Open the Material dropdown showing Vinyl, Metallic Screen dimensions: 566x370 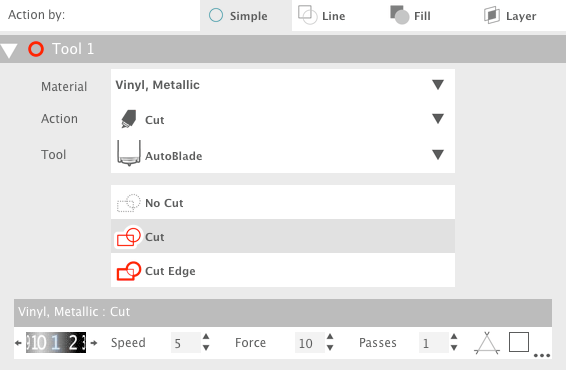pyautogui.click(x=283, y=85)
